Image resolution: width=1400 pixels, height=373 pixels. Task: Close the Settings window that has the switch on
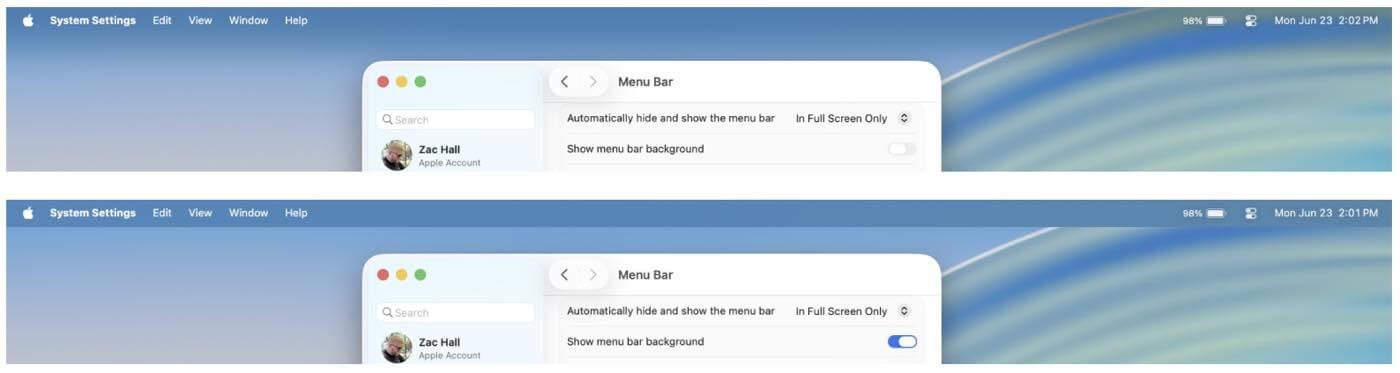[383, 275]
